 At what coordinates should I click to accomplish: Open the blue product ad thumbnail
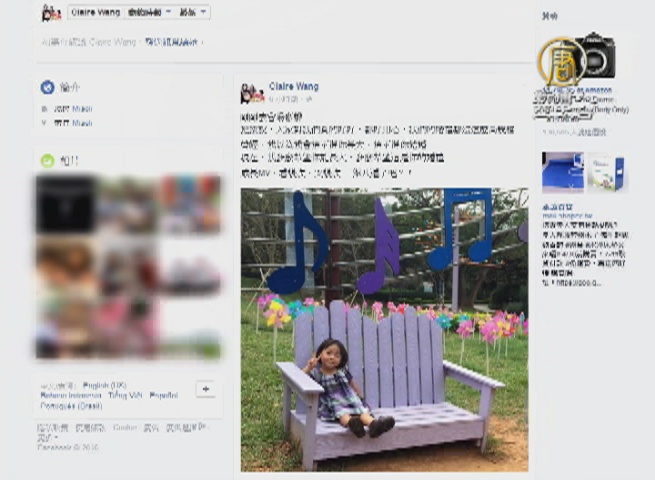pos(563,172)
